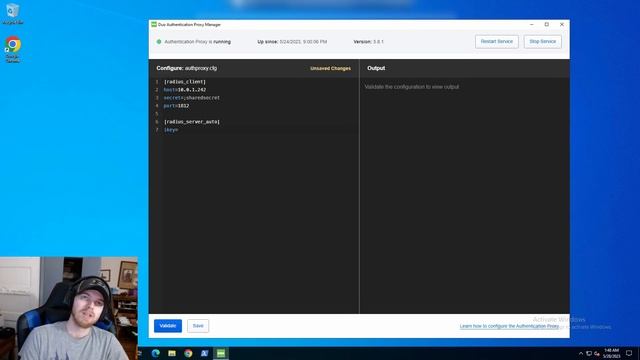This screenshot has height=360, width=640.
Task: Click the taskbar clock and date
Action: point(611,353)
